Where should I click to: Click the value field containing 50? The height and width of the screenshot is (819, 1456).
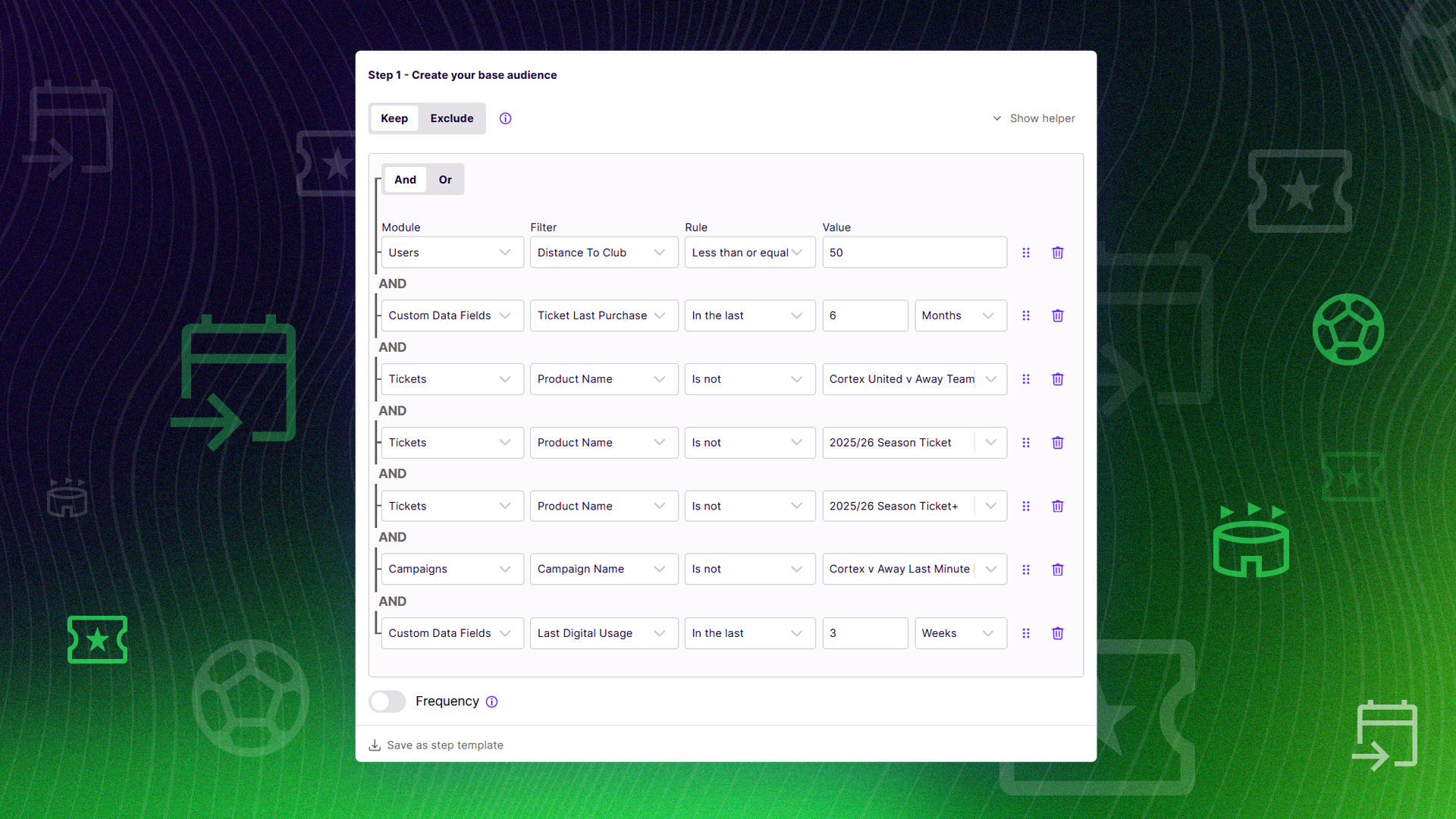pyautogui.click(x=914, y=253)
